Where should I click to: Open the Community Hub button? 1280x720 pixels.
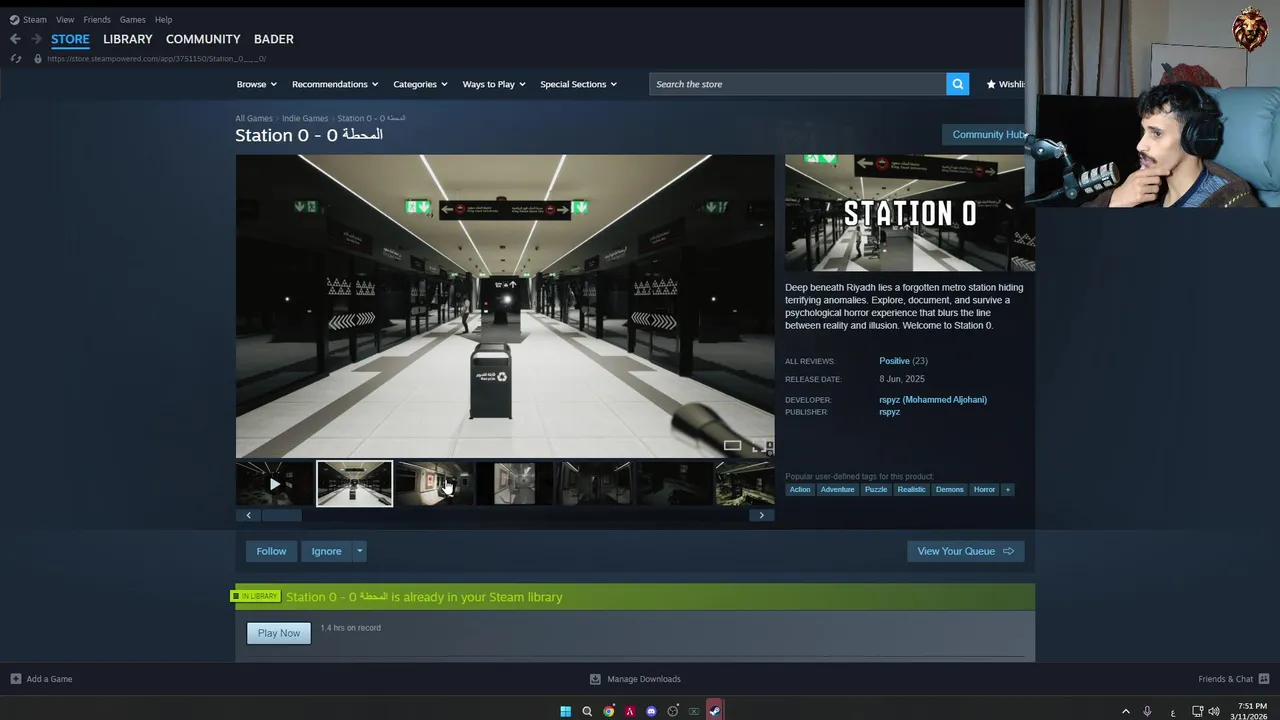tap(985, 134)
